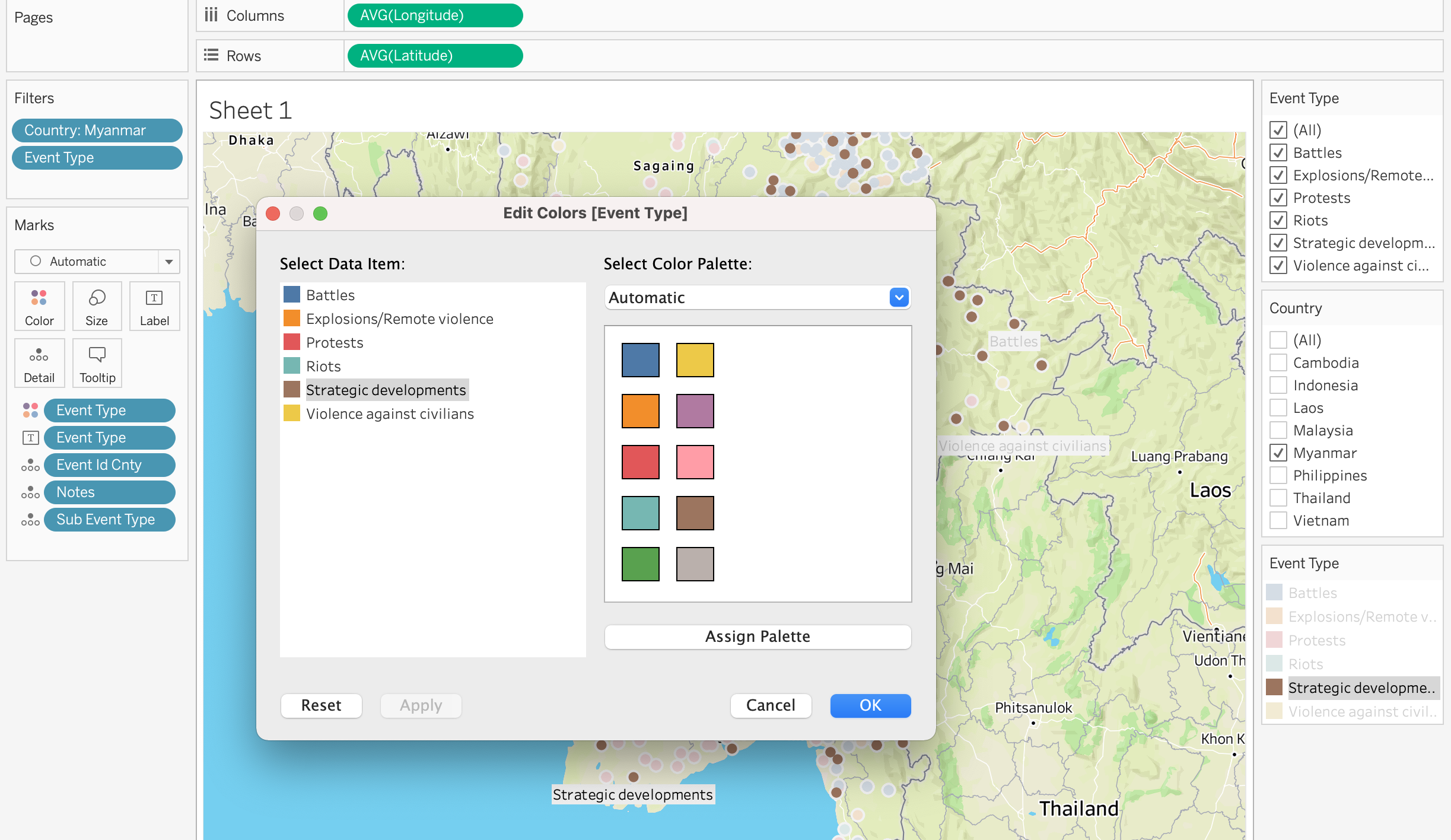Open the Tooltip marks card
Viewport: 1451px width, 840px height.
pos(97,364)
